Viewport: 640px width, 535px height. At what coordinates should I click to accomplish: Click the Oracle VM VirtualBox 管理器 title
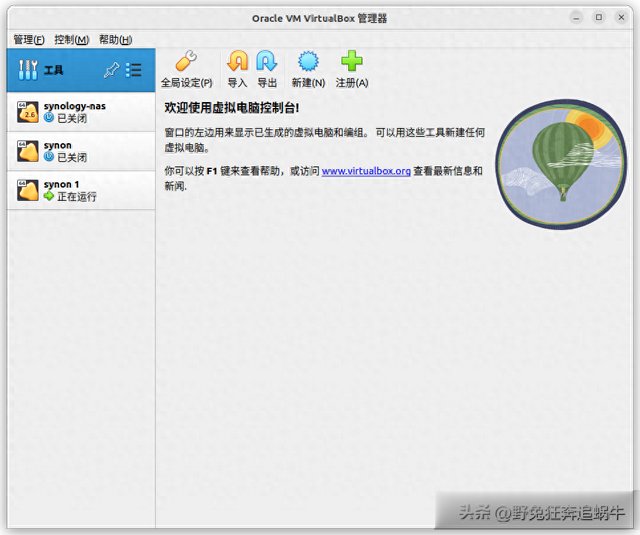click(x=320, y=18)
